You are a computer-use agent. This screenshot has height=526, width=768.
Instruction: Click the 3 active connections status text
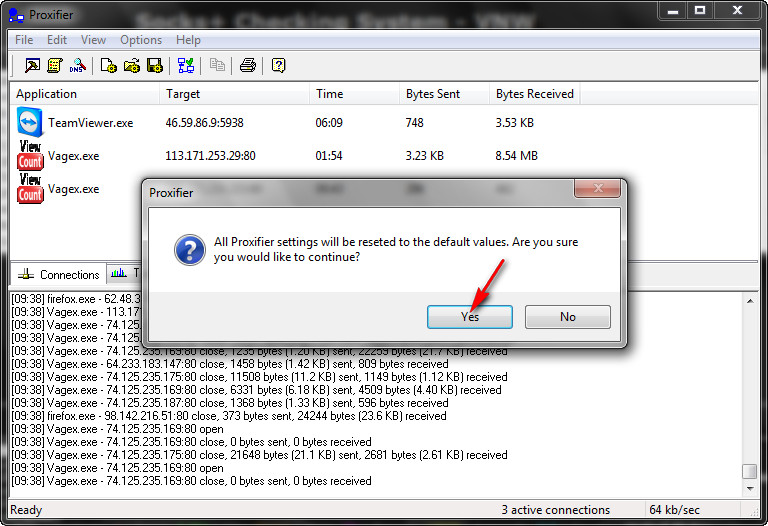[x=555, y=510]
